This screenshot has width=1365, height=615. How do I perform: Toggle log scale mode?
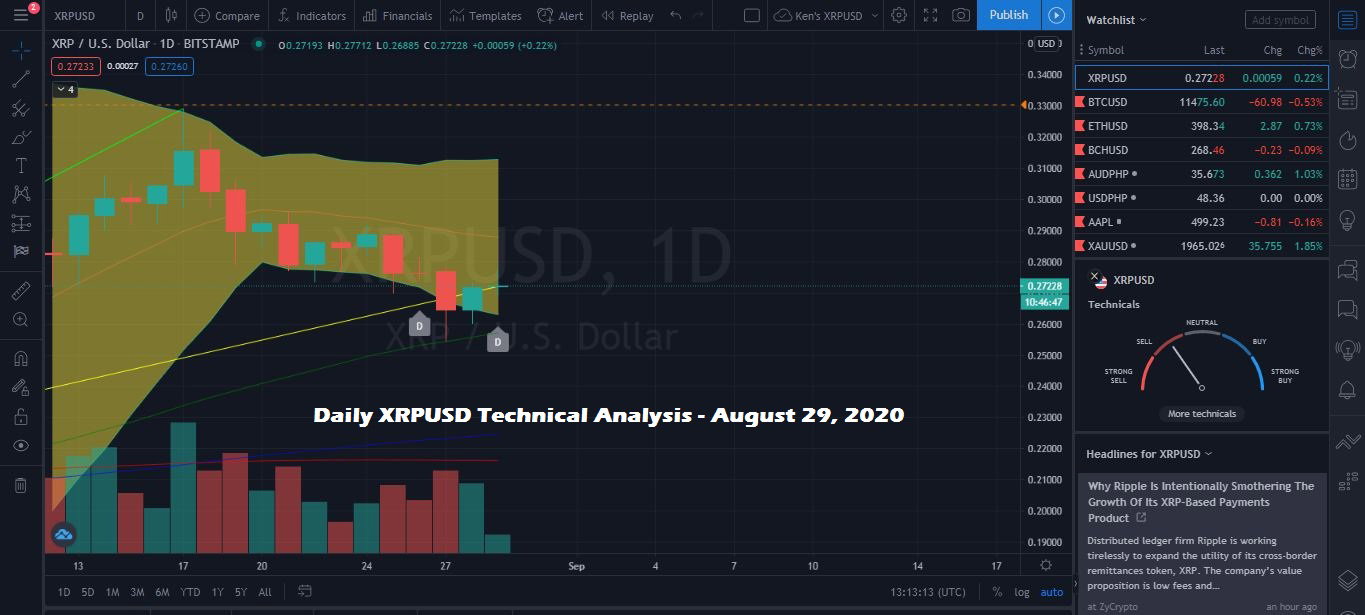(1021, 592)
